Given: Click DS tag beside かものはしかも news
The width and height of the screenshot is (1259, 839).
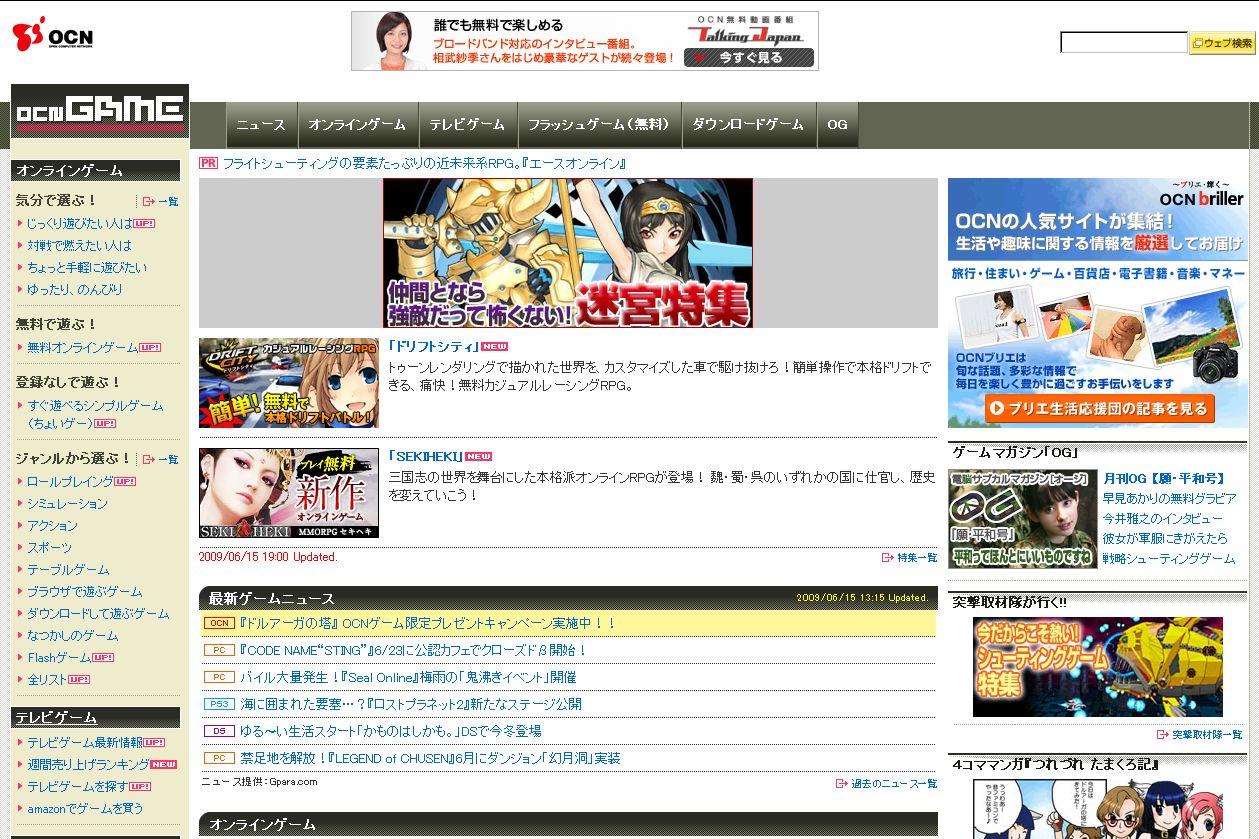Looking at the screenshot, I should 219,731.
